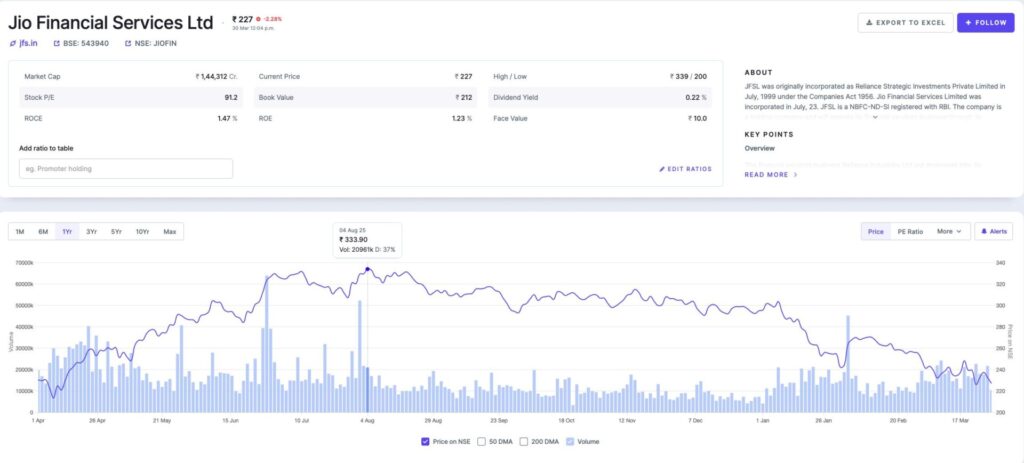The image size is (1024, 463).
Task: Switch chart to PE Ratio tab
Action: coord(909,231)
